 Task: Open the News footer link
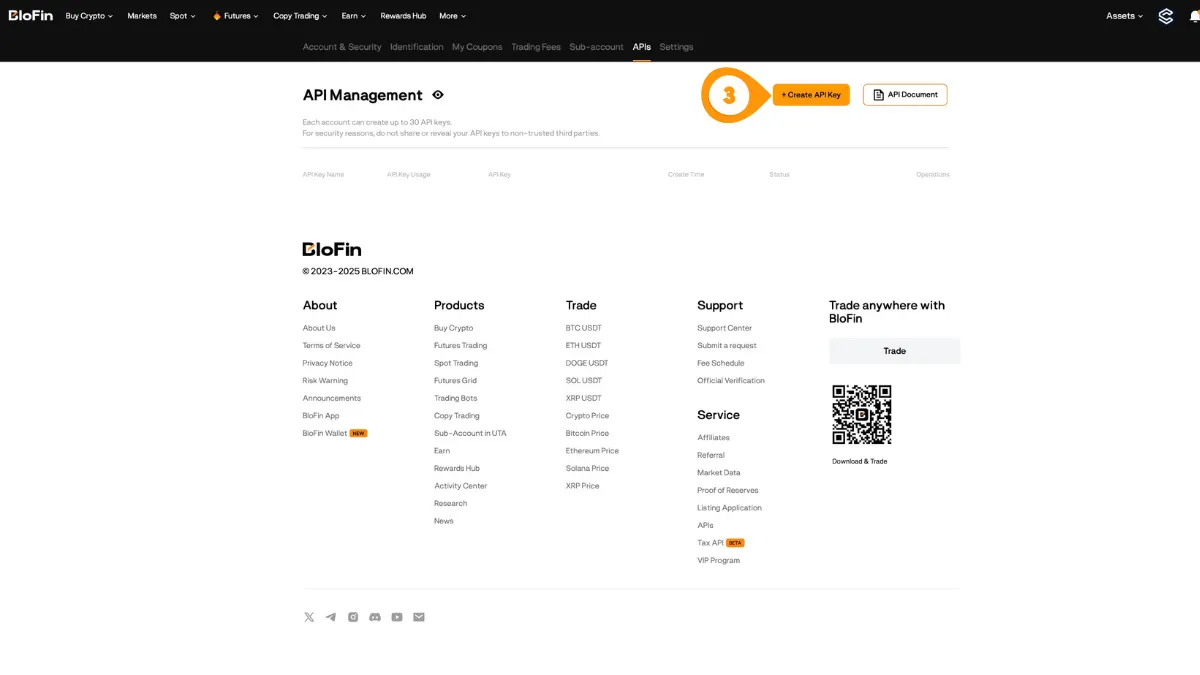444,521
